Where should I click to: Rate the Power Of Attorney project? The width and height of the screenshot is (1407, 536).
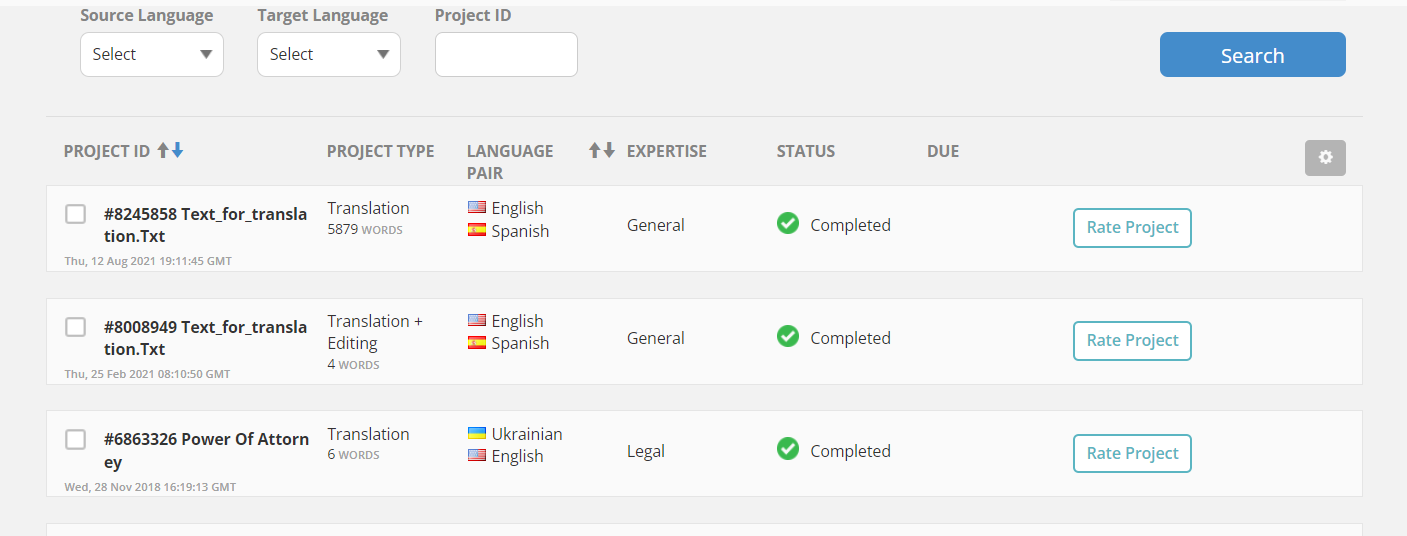1132,453
